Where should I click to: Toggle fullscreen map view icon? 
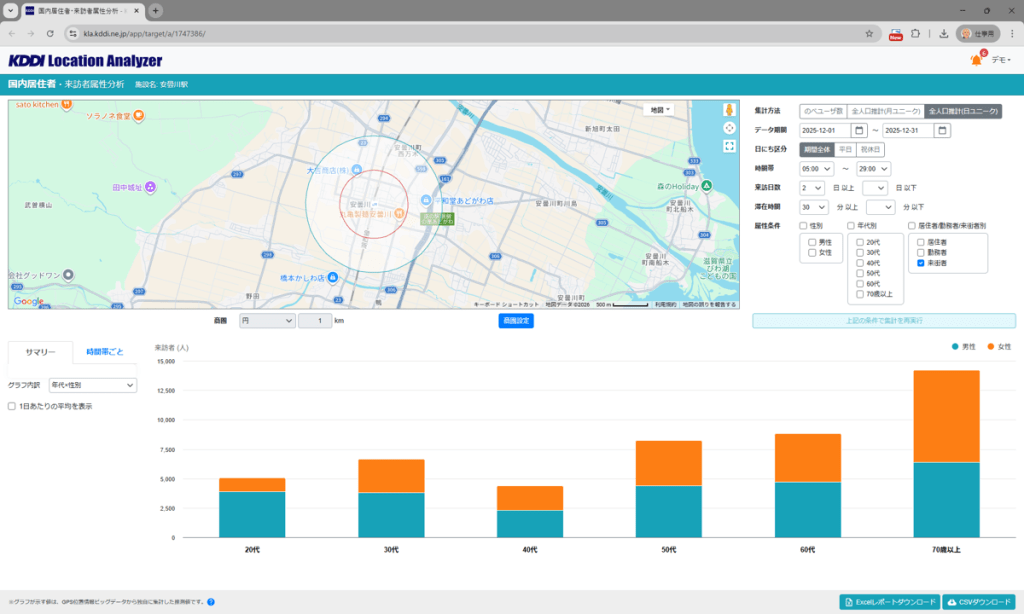tap(730, 146)
